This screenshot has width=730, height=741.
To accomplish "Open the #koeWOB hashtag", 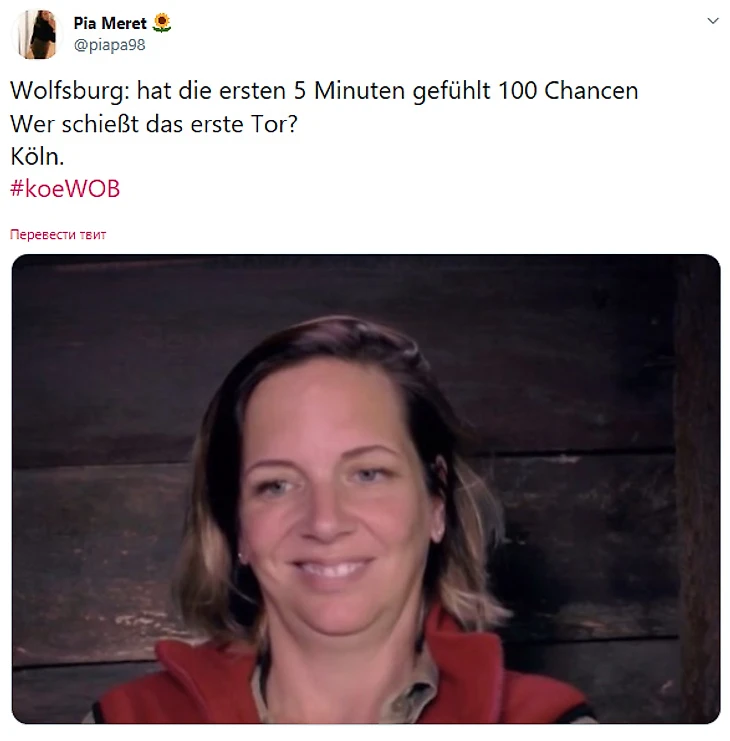I will 65,189.
